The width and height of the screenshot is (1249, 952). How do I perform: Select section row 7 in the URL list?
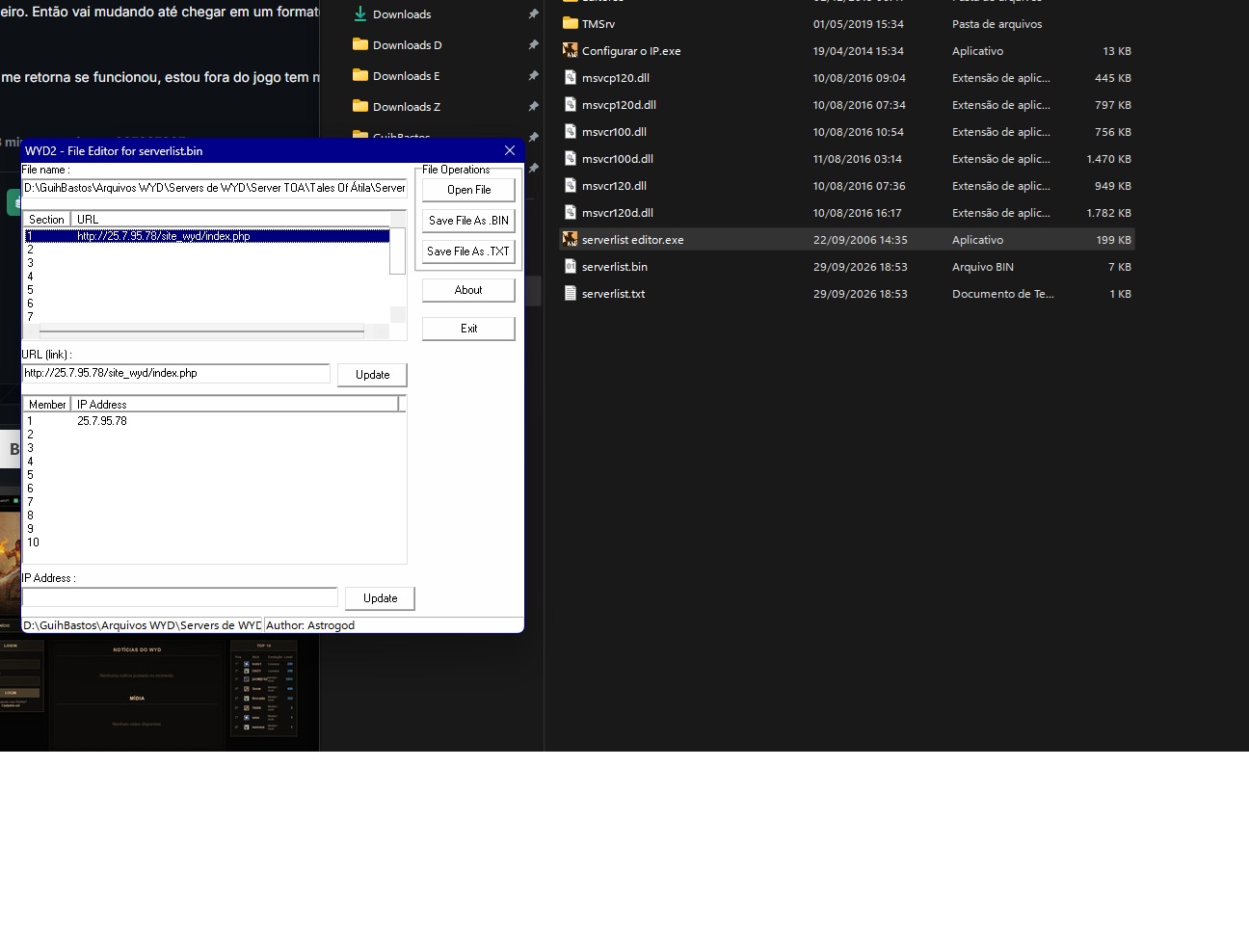click(206, 317)
